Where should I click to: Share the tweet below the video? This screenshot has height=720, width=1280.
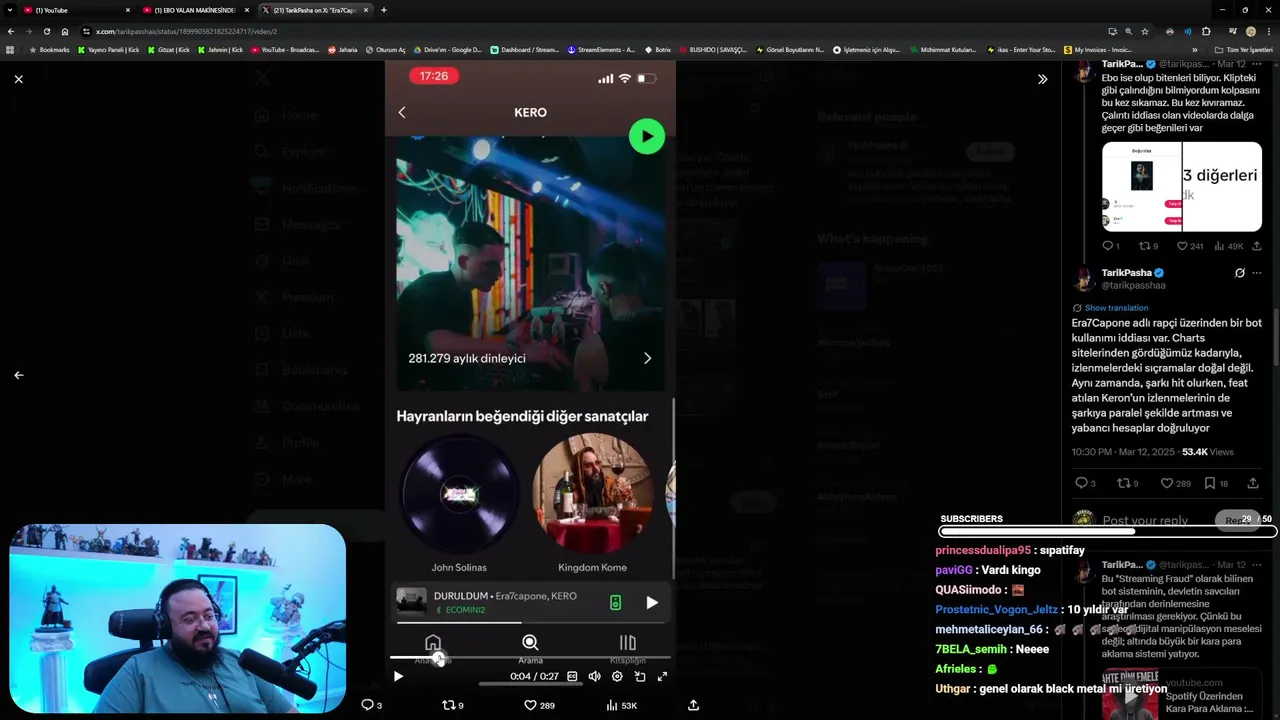click(693, 705)
